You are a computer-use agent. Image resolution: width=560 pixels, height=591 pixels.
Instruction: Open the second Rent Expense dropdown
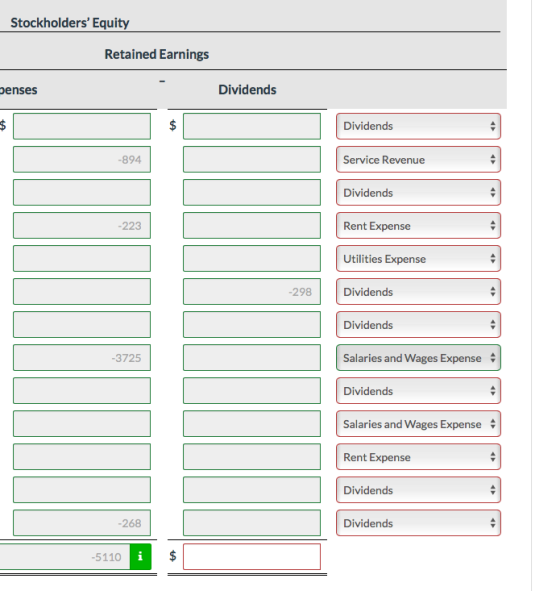(x=418, y=457)
